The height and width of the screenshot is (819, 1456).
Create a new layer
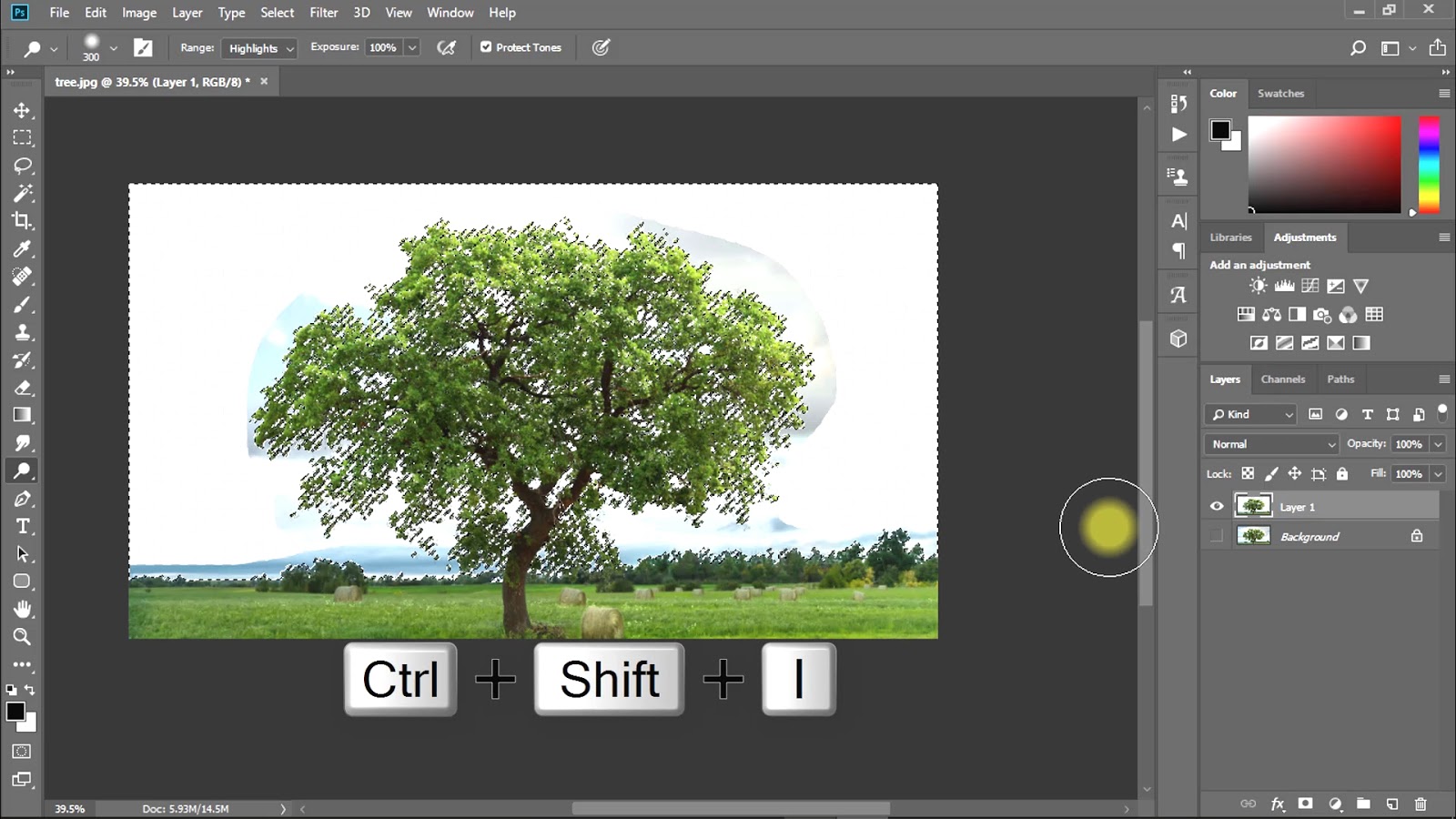[x=1391, y=804]
